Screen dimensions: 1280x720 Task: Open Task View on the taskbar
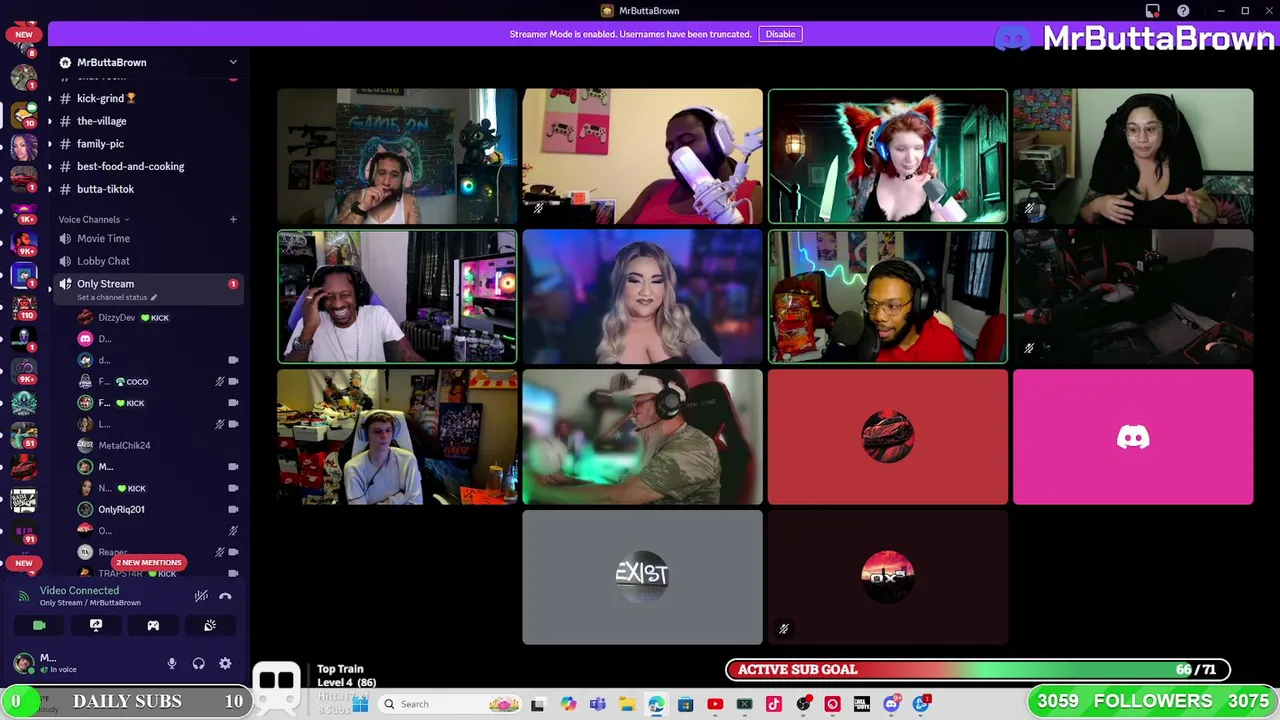point(537,704)
